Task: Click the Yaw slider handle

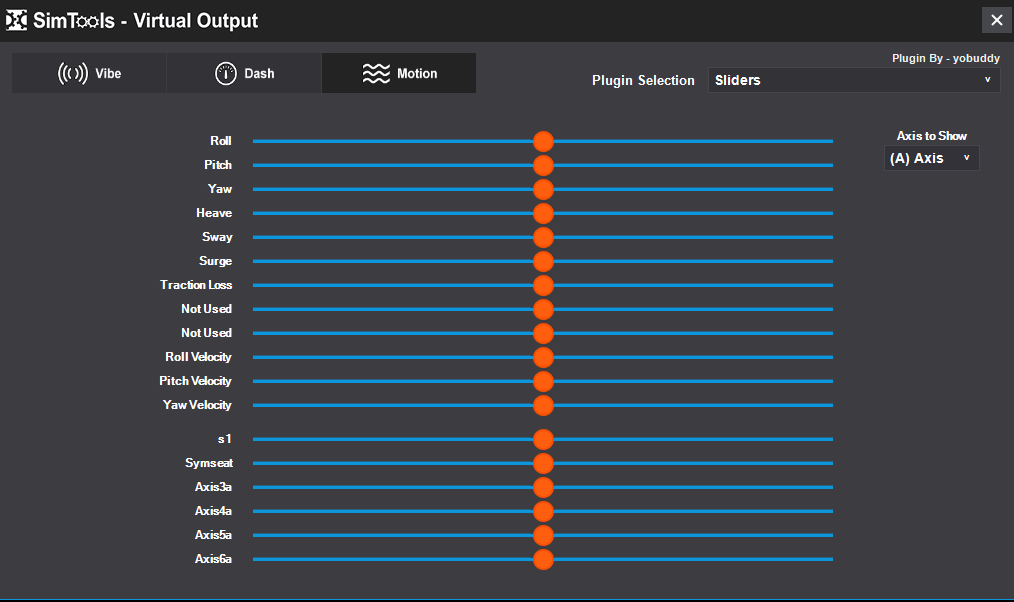Action: [x=543, y=189]
